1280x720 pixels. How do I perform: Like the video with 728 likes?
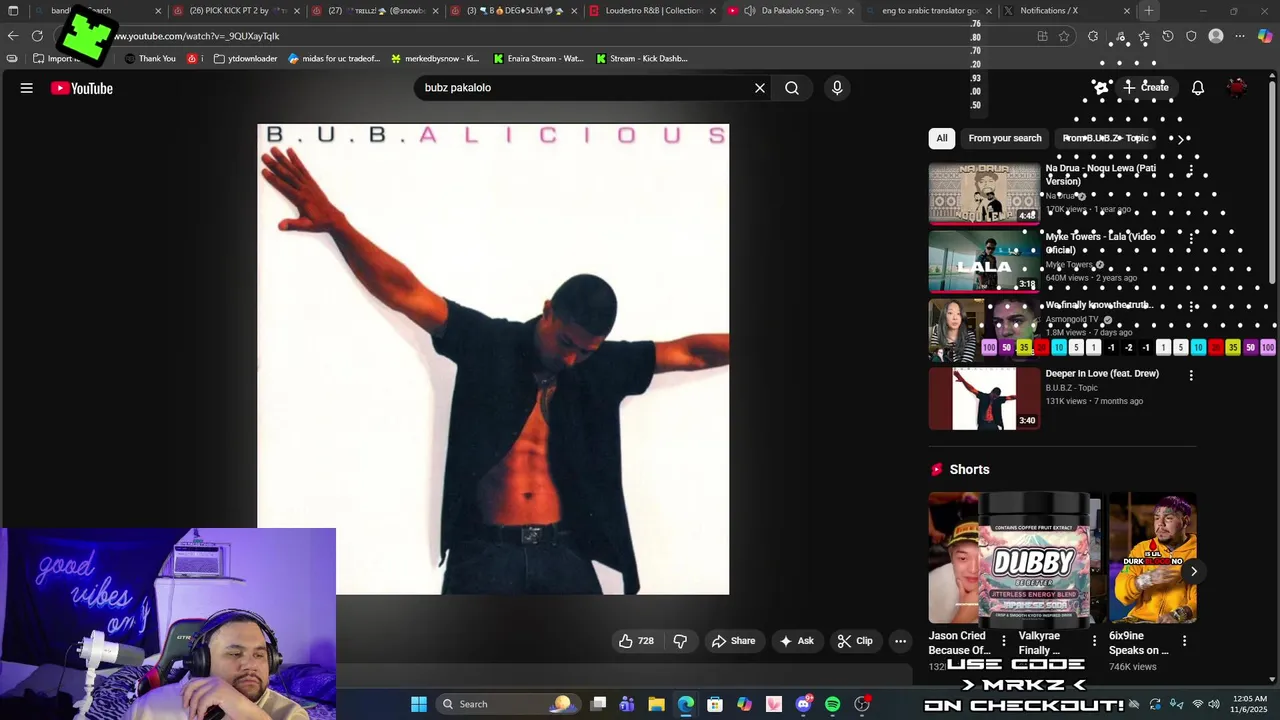636,641
